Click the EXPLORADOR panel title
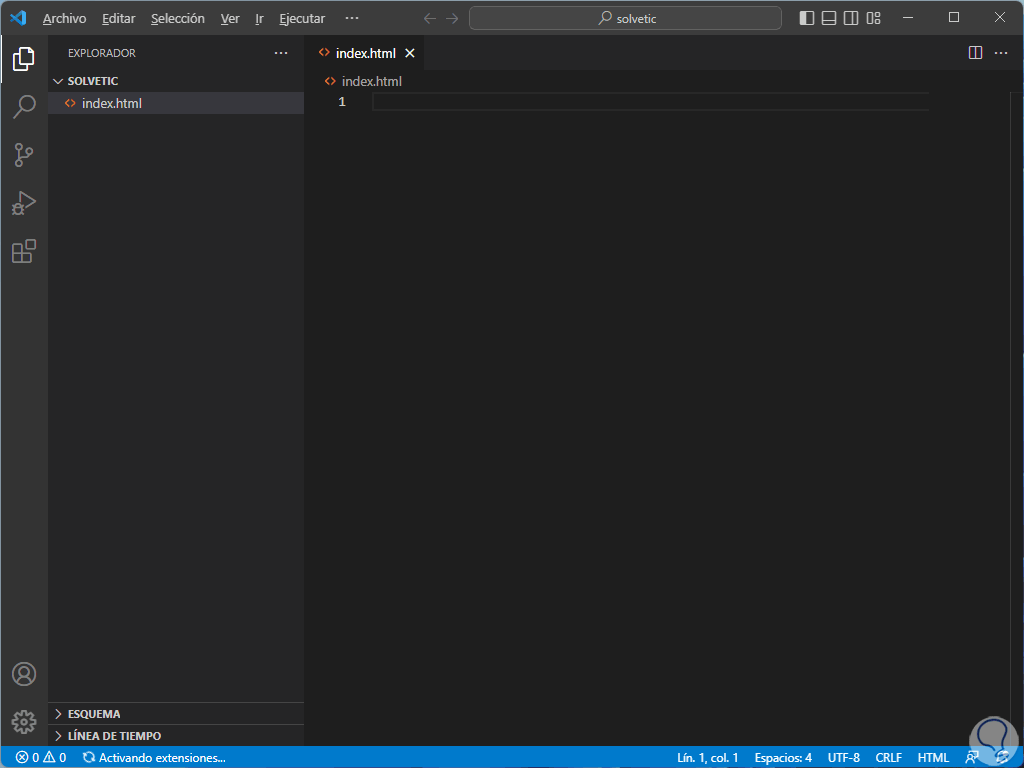Image resolution: width=1024 pixels, height=768 pixels. coord(102,53)
